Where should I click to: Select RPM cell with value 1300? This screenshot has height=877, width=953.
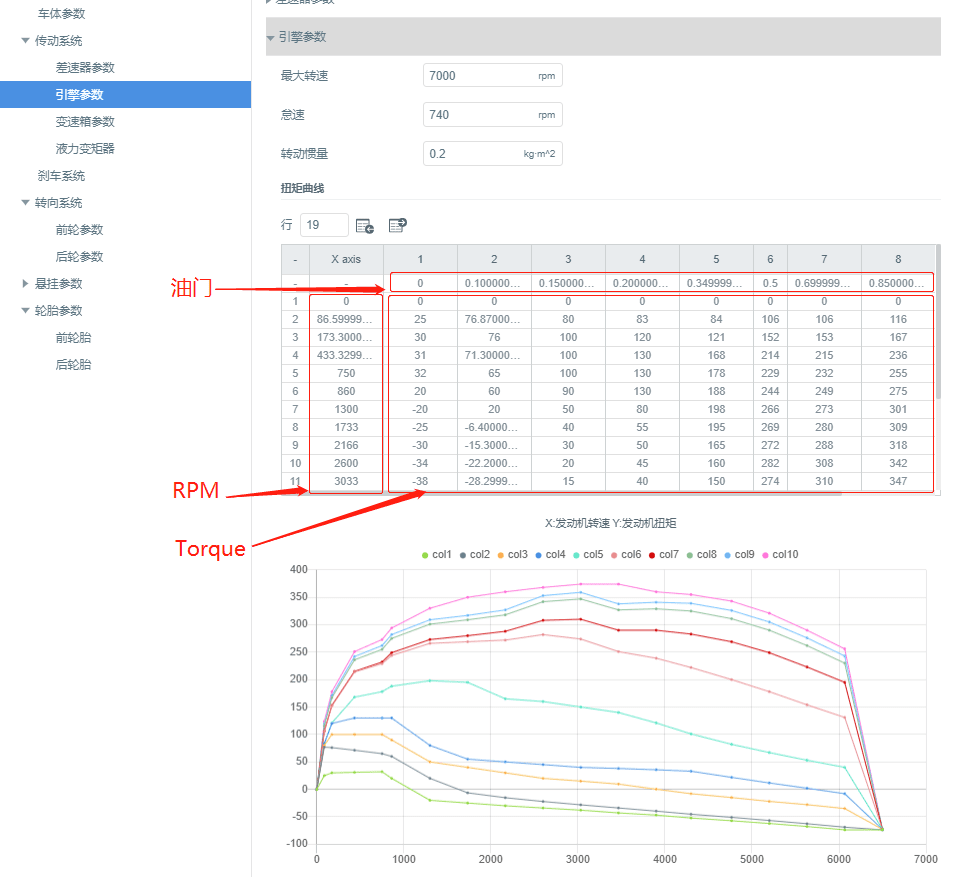coord(346,409)
